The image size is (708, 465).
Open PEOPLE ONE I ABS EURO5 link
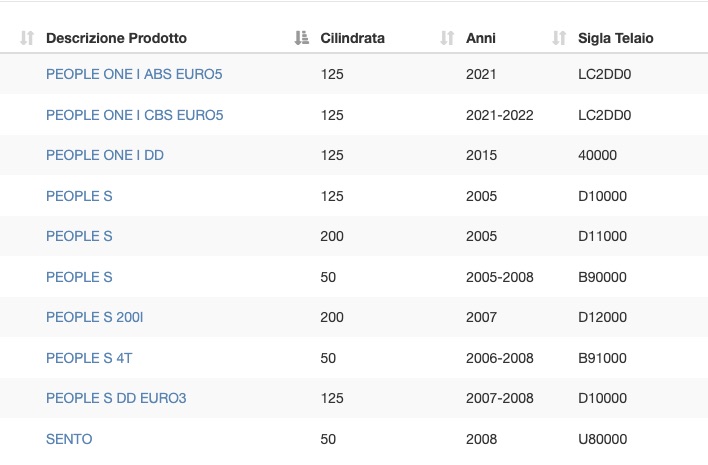pos(134,74)
